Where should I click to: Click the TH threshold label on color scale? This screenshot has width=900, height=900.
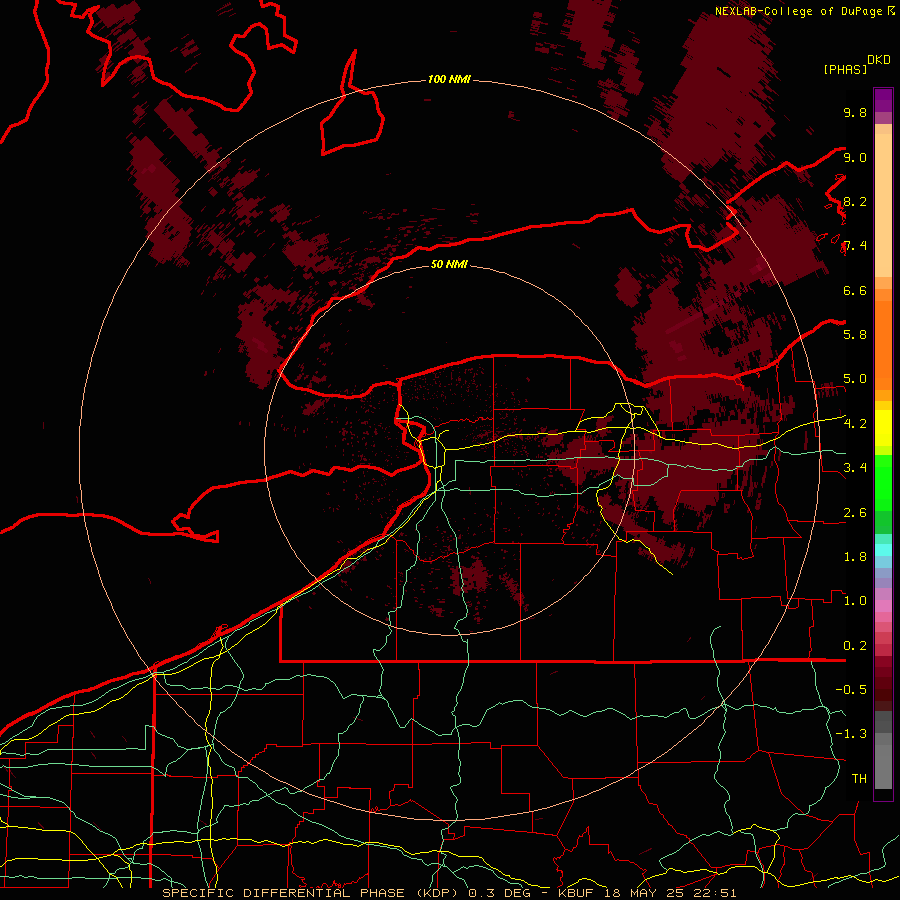click(x=859, y=779)
